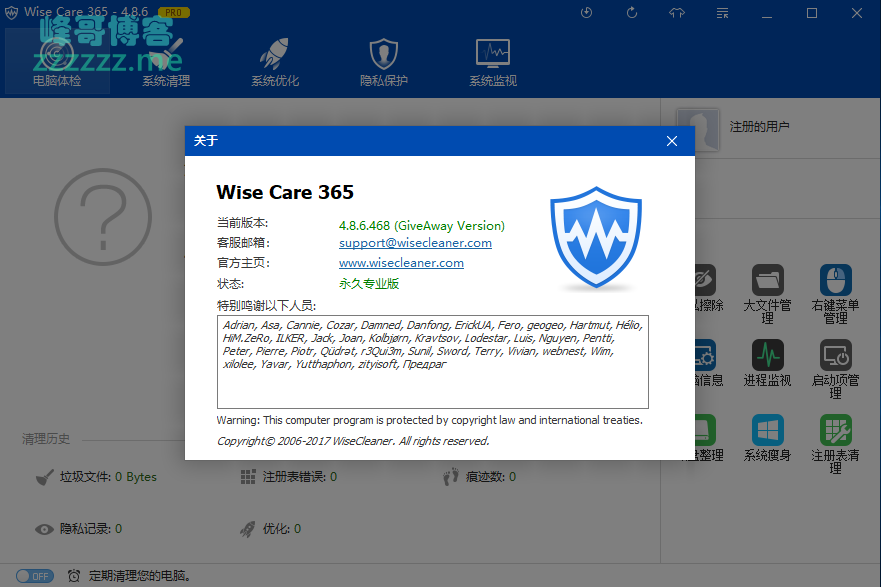The image size is (881, 587).
Task: Open the 系统清理 tab
Action: [166, 61]
